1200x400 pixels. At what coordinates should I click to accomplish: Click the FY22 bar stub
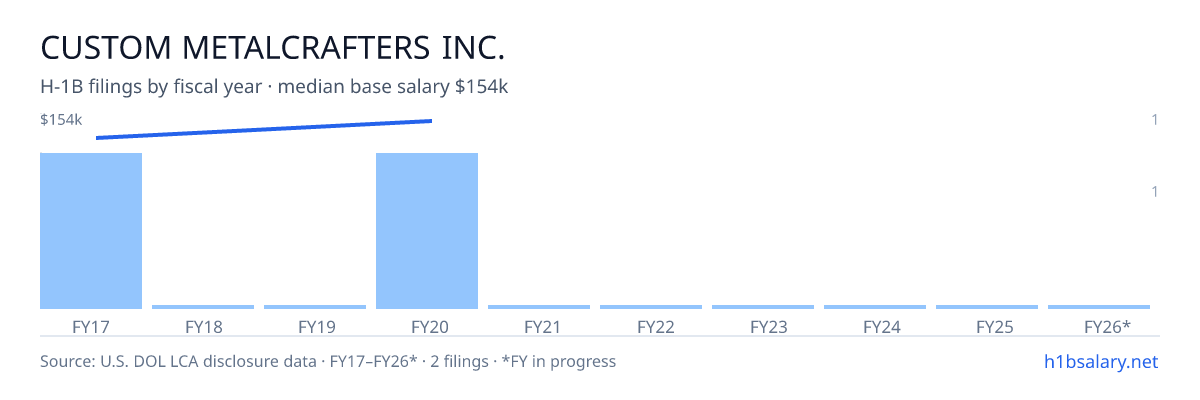point(651,307)
